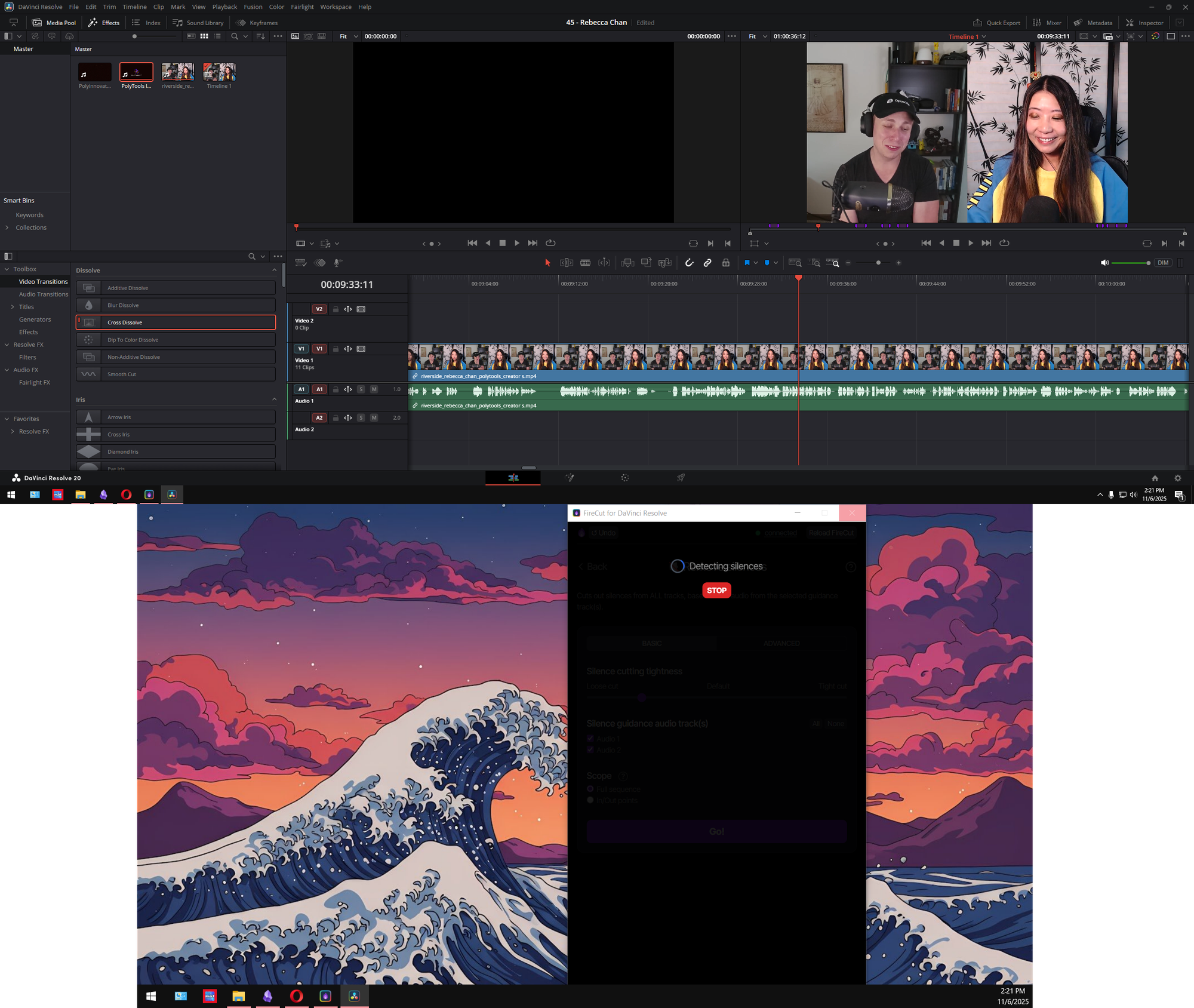The image size is (1194, 1008).
Task: Open the Timeline 1 selector dropdown
Action: pos(967,36)
